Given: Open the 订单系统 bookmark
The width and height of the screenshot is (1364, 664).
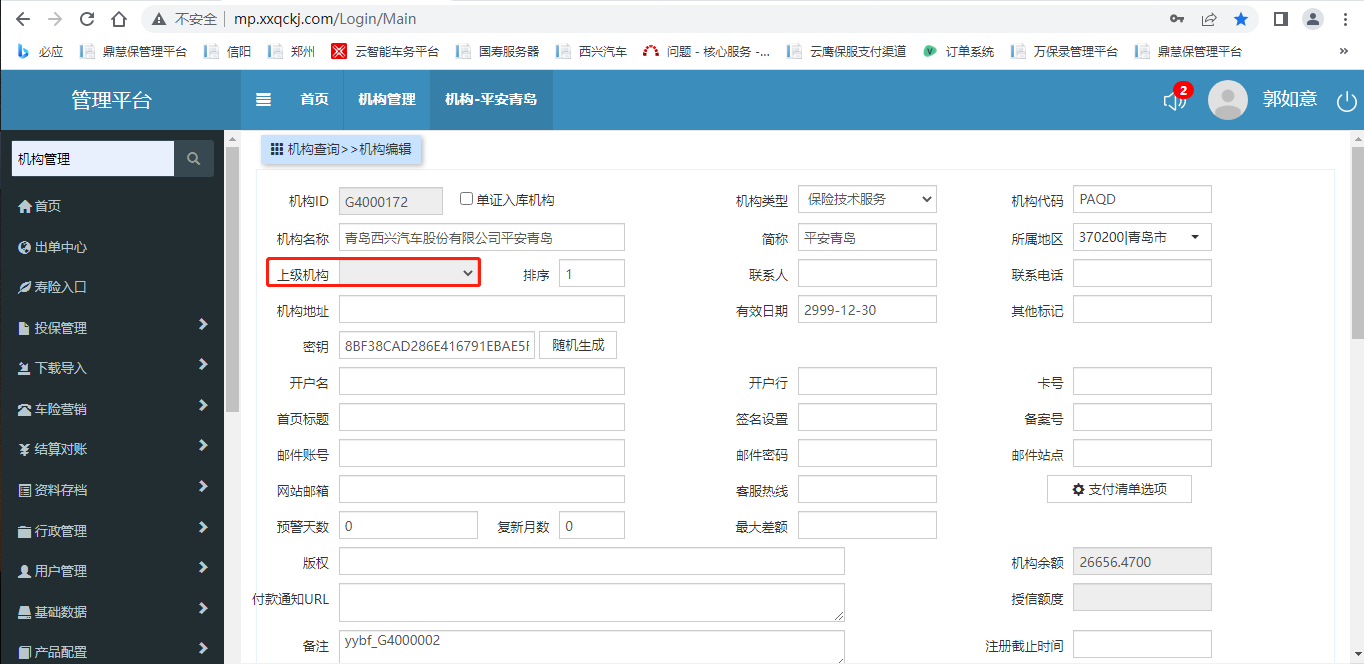Looking at the screenshot, I should pyautogui.click(x=958, y=51).
